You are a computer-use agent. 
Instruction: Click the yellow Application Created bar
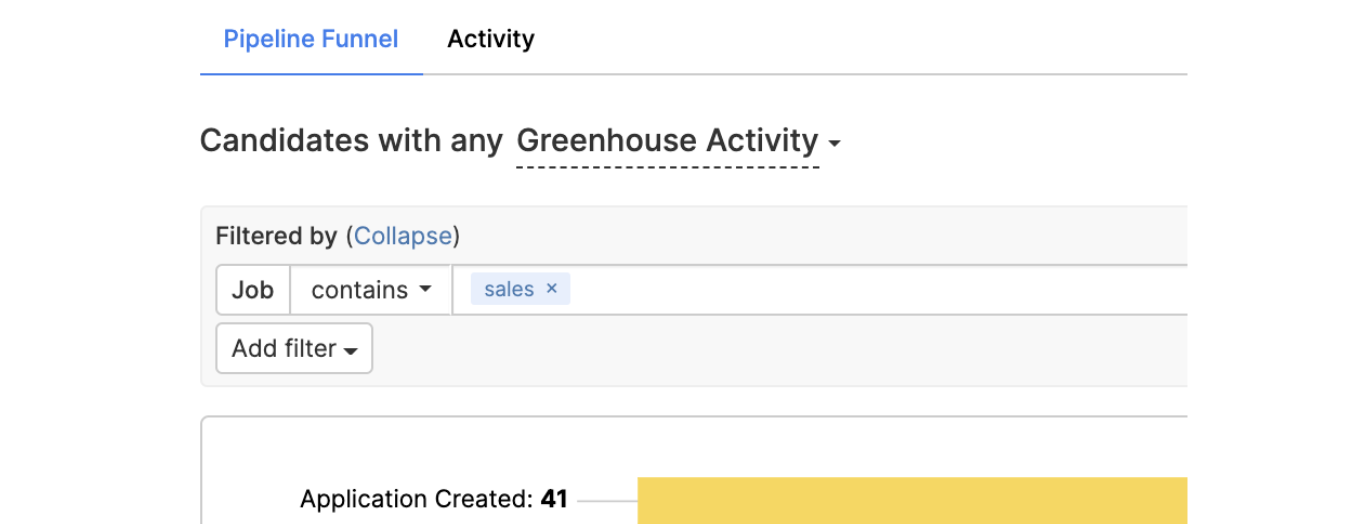[x=912, y=500]
